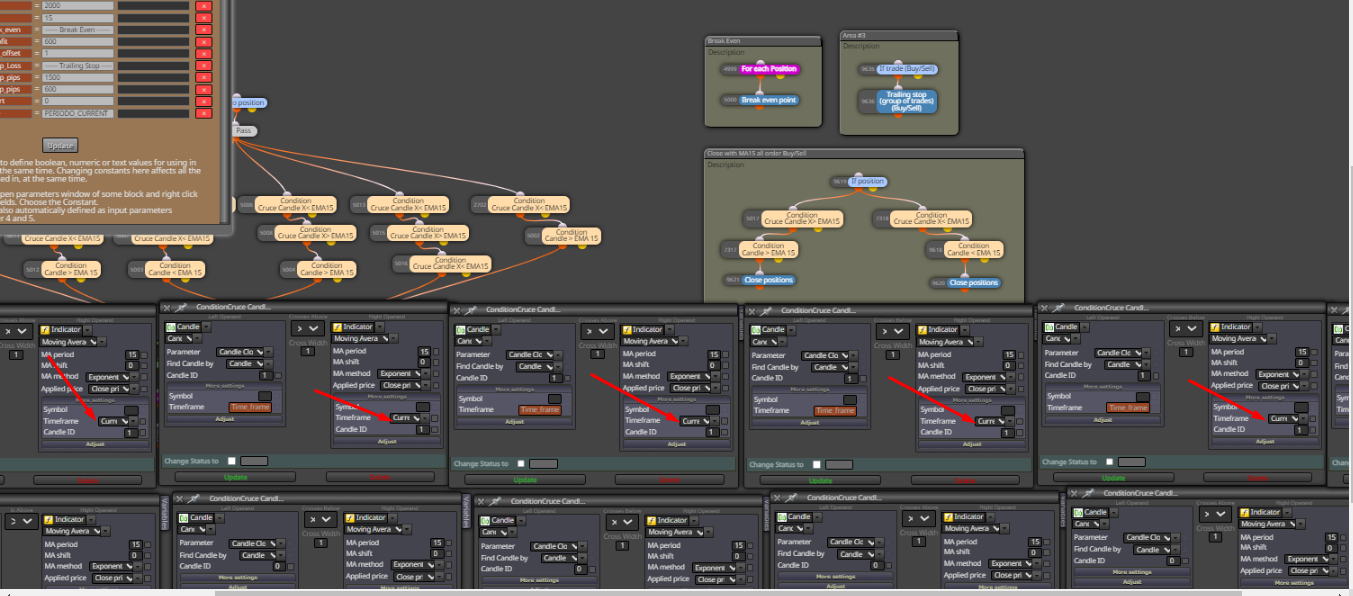Screen dimensions: 1353x596
Task: Close the first titled middle-row ConditionCruce panel
Action: (x=167, y=309)
